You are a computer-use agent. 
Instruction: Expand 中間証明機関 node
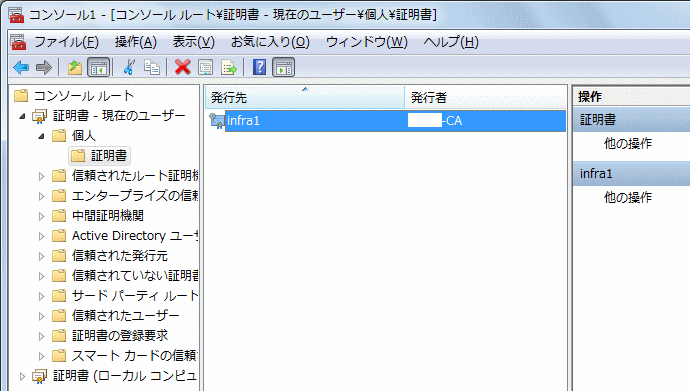click(41, 216)
